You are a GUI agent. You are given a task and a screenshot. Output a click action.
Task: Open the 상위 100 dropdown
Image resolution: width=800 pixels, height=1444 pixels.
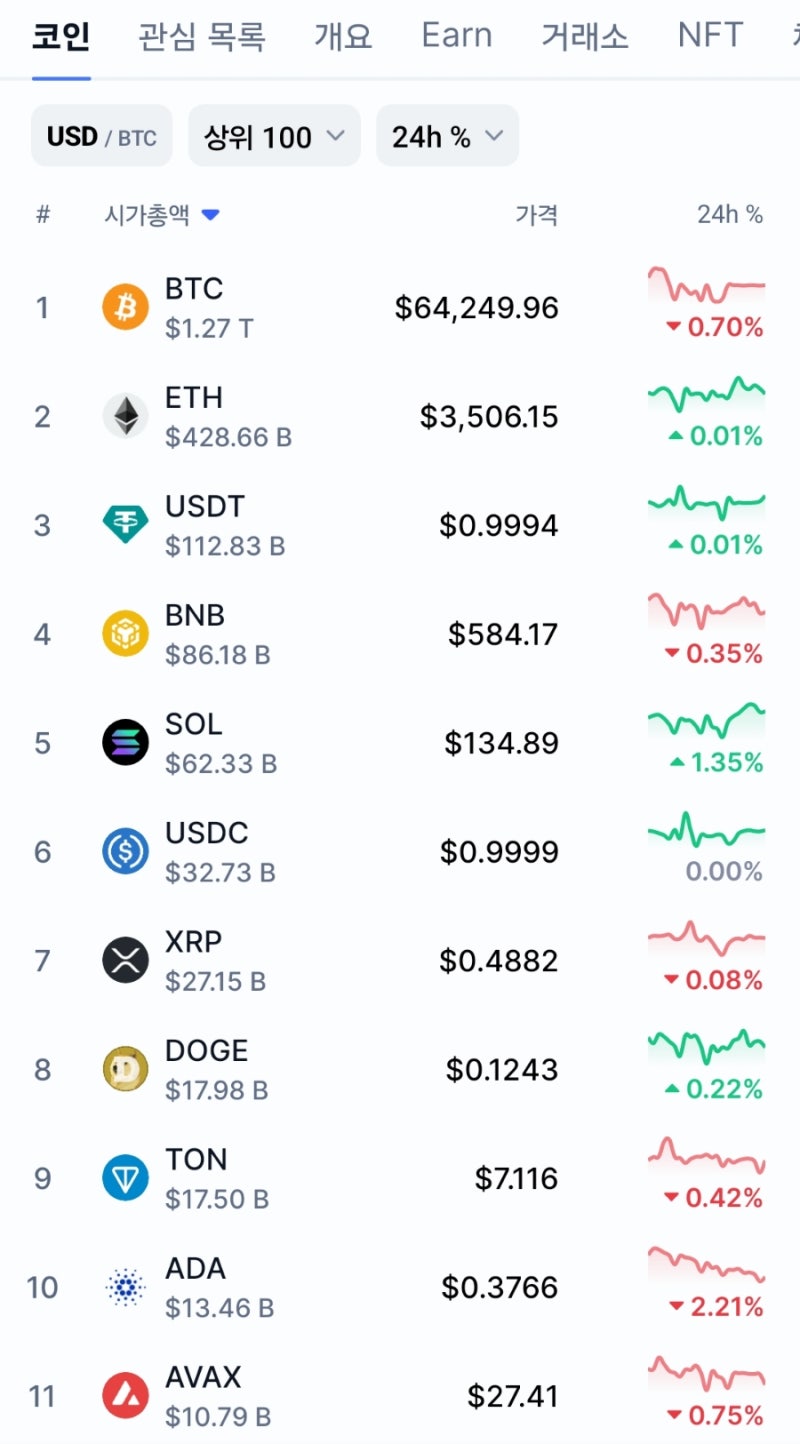[x=274, y=136]
